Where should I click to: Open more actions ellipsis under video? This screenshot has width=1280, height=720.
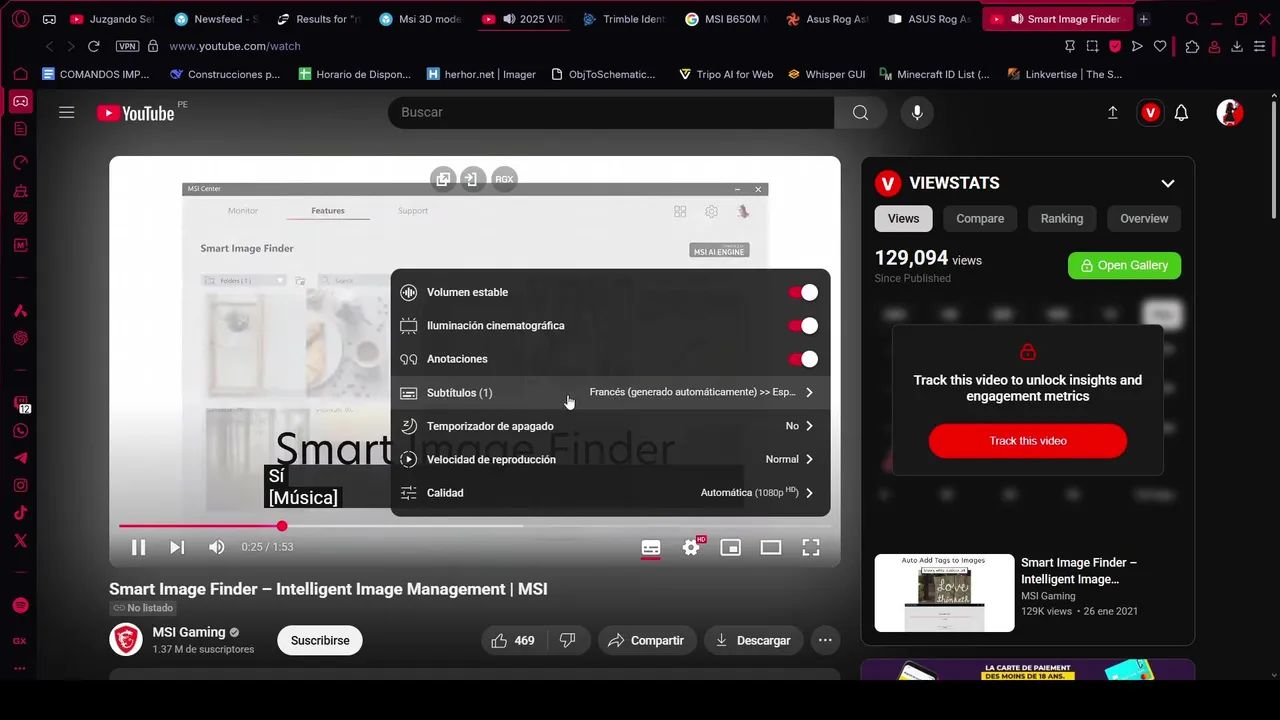pyautogui.click(x=825, y=640)
